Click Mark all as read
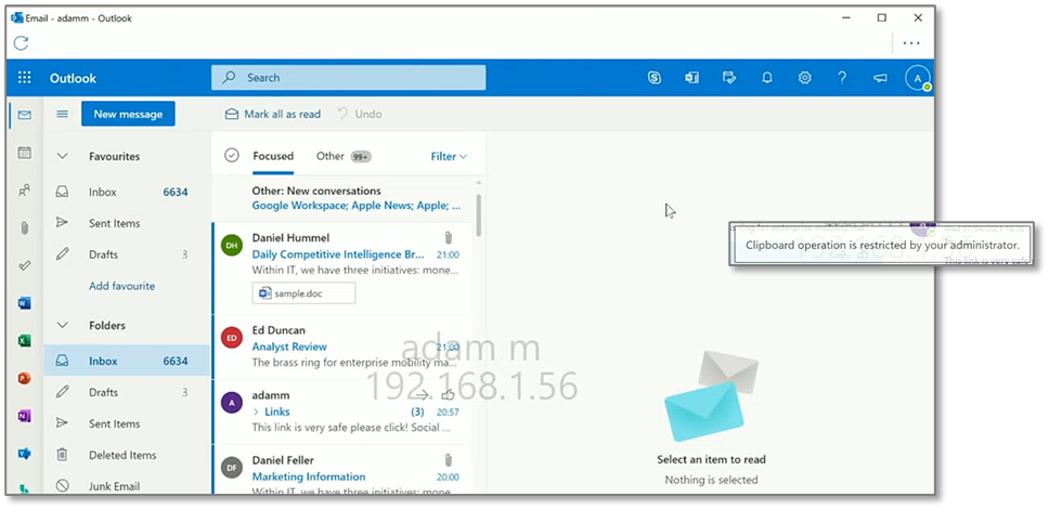The height and width of the screenshot is (512, 1052). tap(273, 114)
